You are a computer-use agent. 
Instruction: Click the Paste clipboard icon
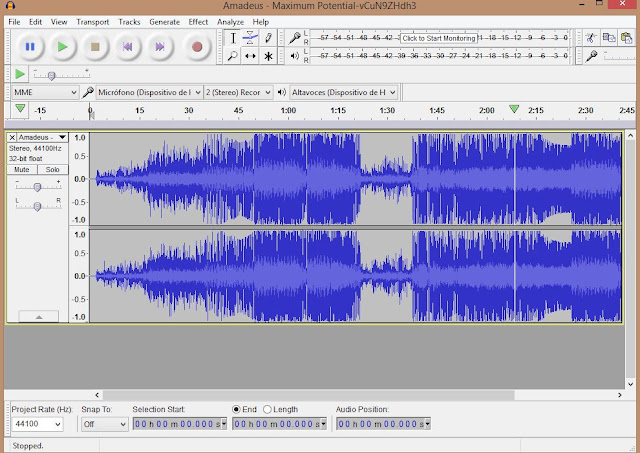[627, 38]
